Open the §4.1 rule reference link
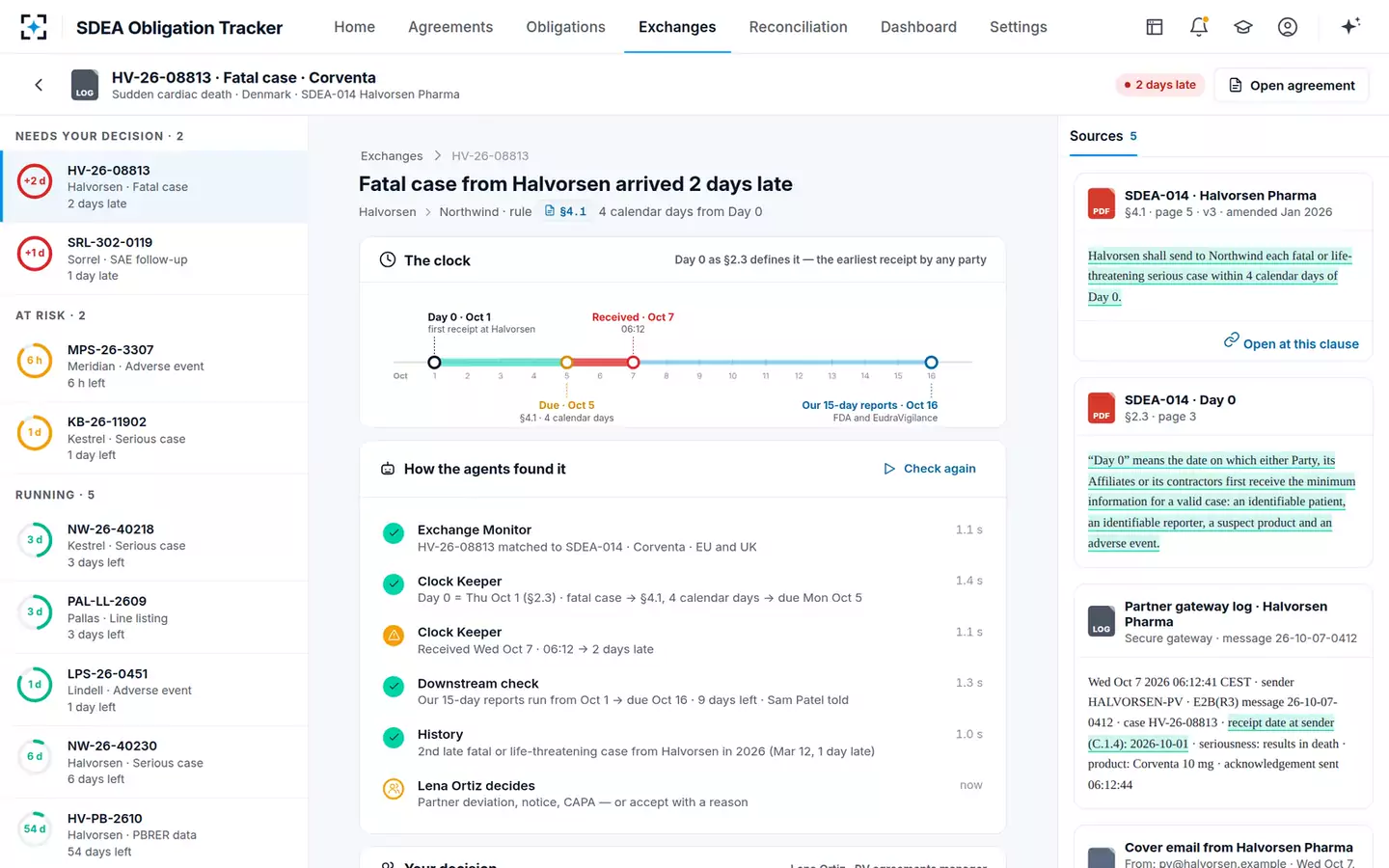 pos(565,211)
